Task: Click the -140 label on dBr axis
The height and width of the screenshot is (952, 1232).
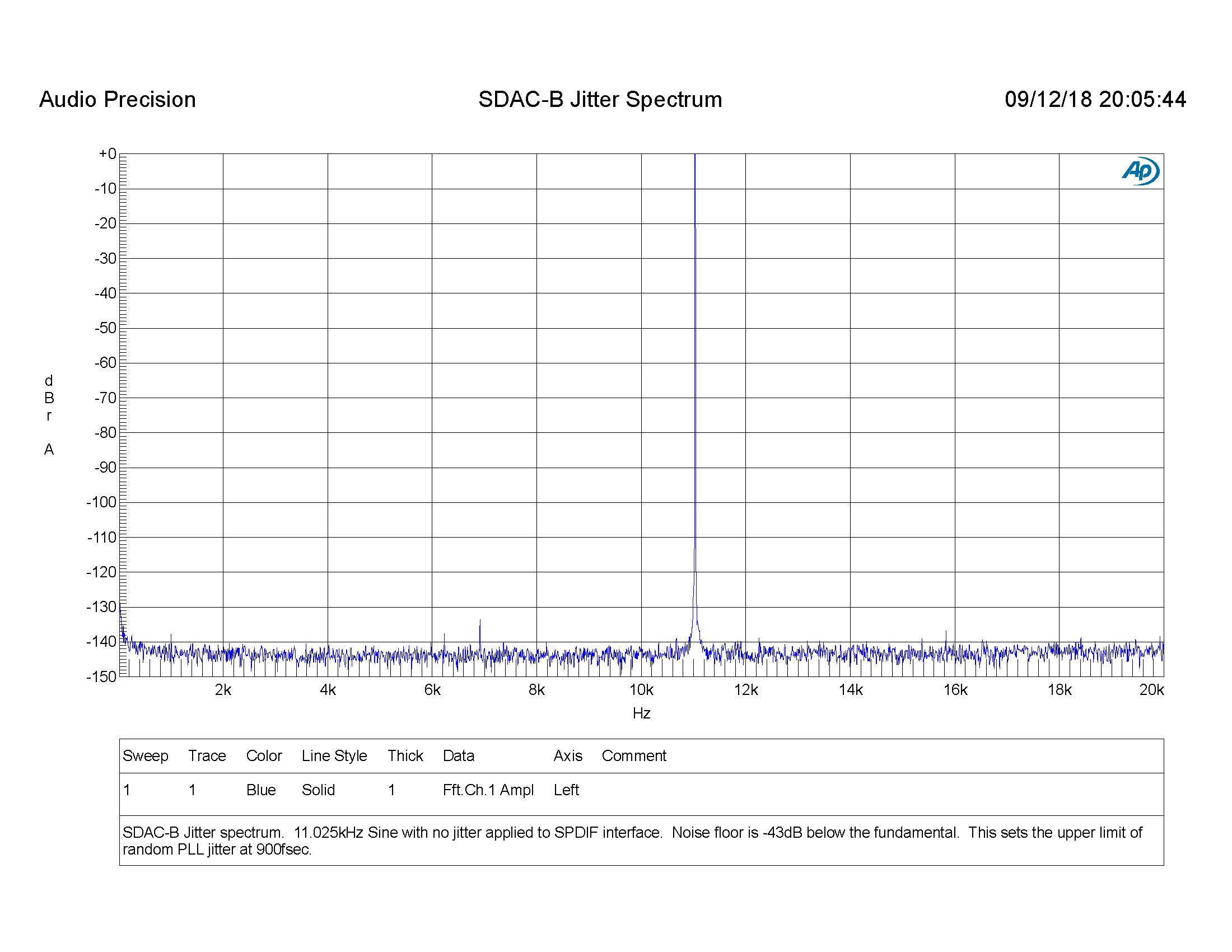Action: (101, 641)
